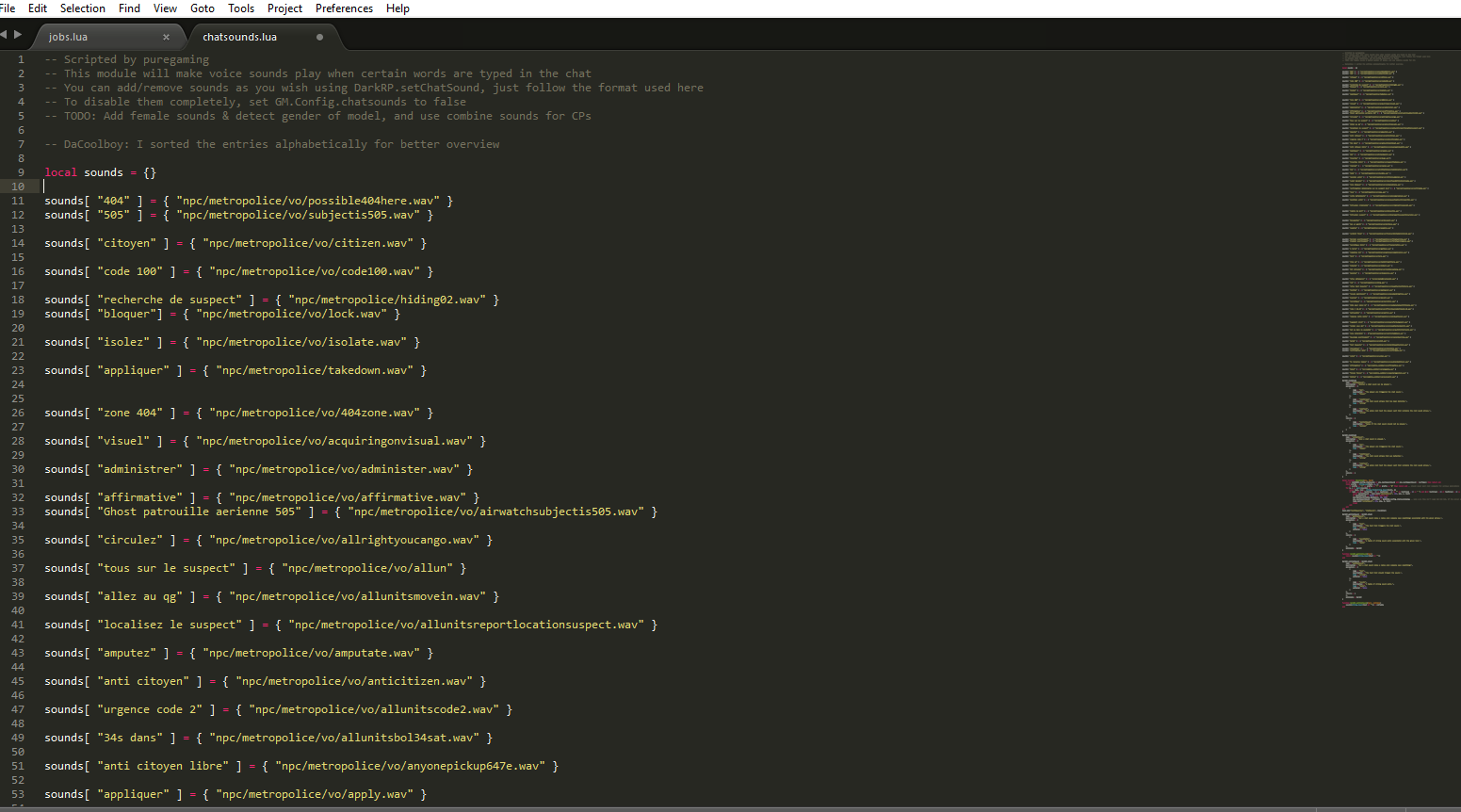Click the unsaved dot on chatsounds.lua tab
The height and width of the screenshot is (812, 1461).
click(319, 37)
